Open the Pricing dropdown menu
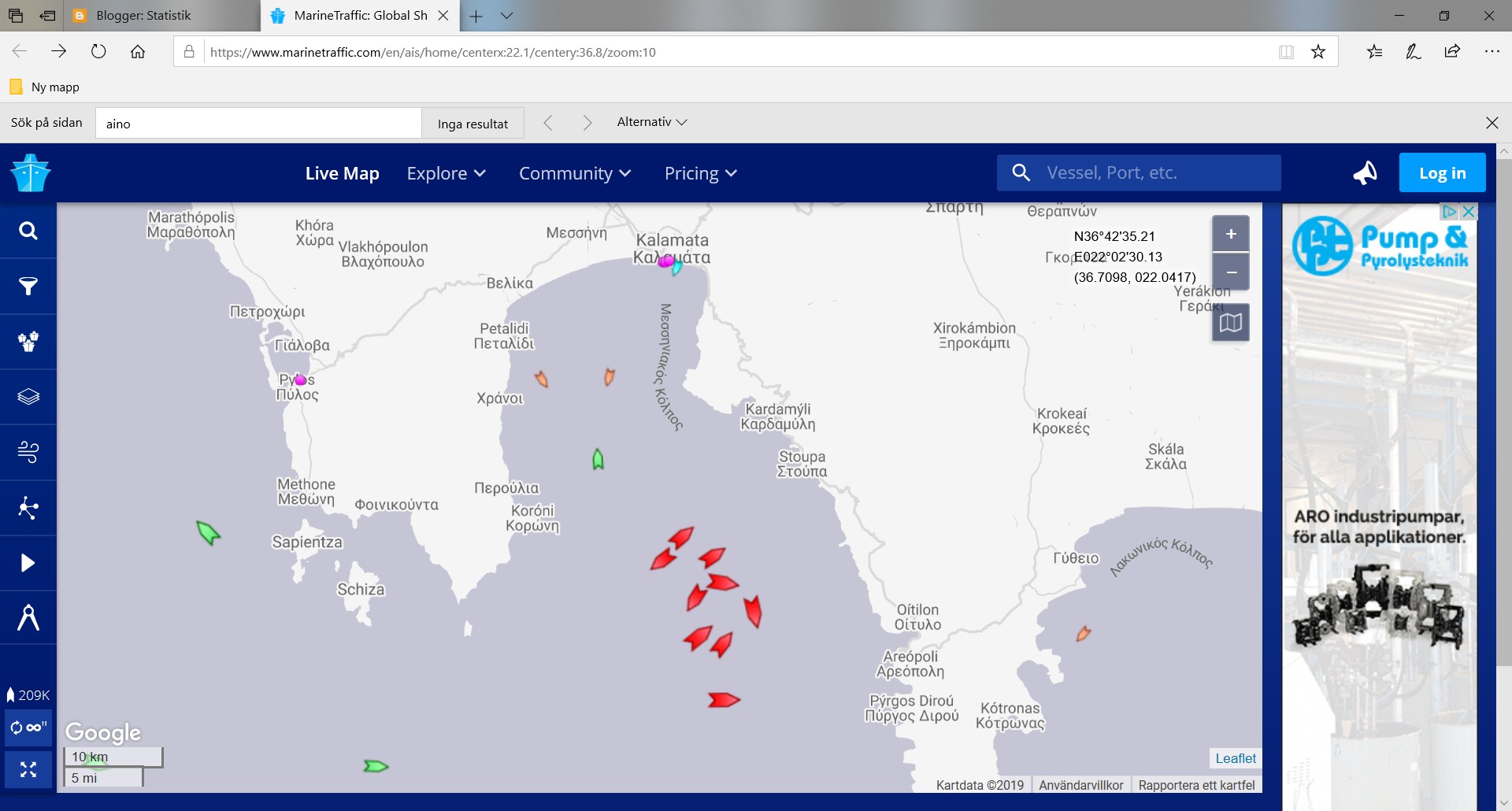 (x=700, y=173)
